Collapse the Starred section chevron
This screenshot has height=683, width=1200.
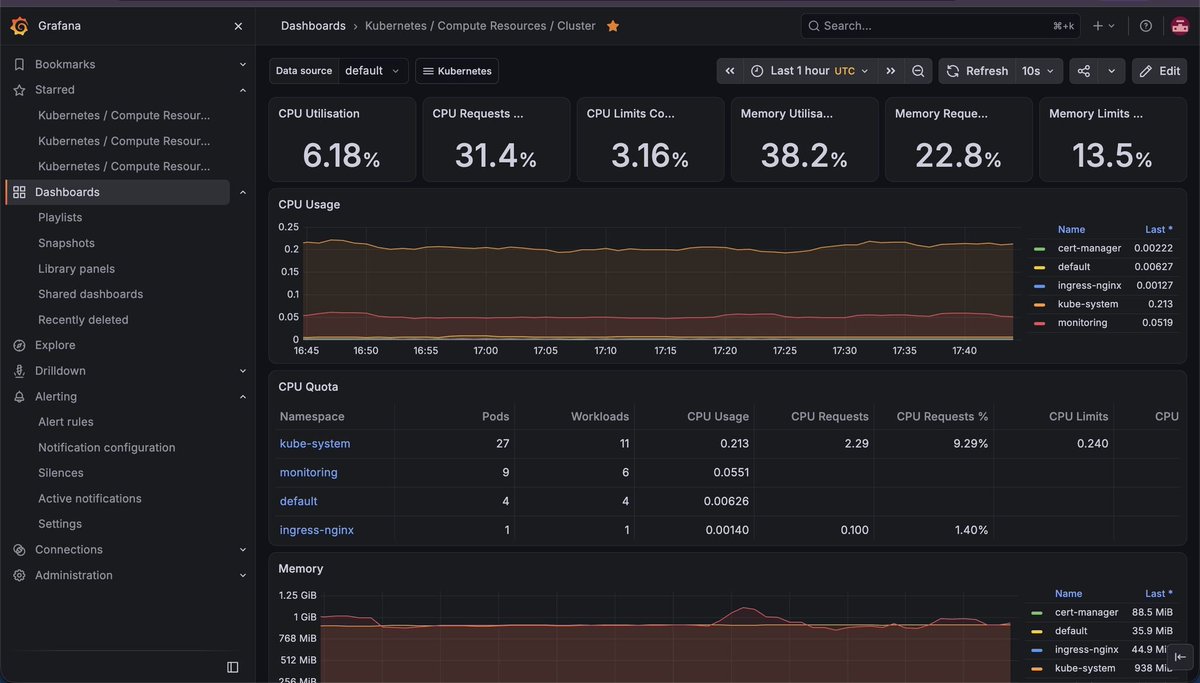click(x=242, y=90)
